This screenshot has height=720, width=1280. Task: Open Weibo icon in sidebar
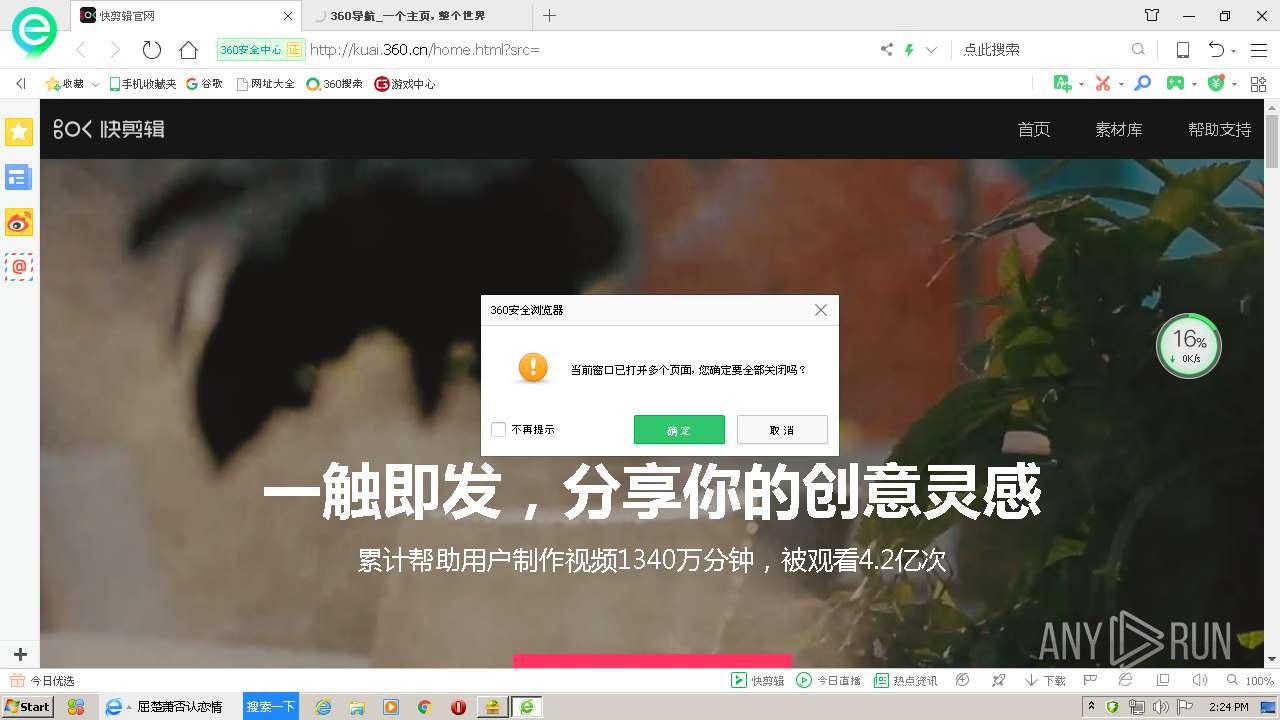point(19,222)
